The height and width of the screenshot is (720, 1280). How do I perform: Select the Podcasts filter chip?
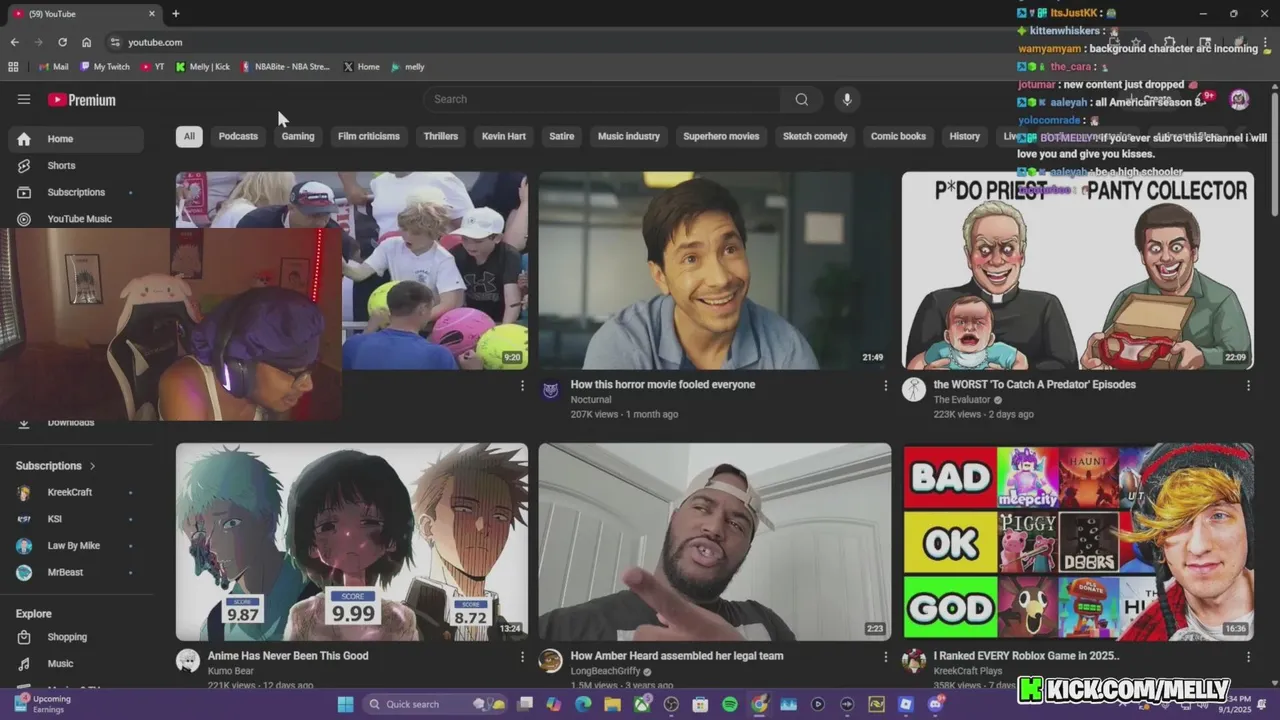tap(238, 136)
